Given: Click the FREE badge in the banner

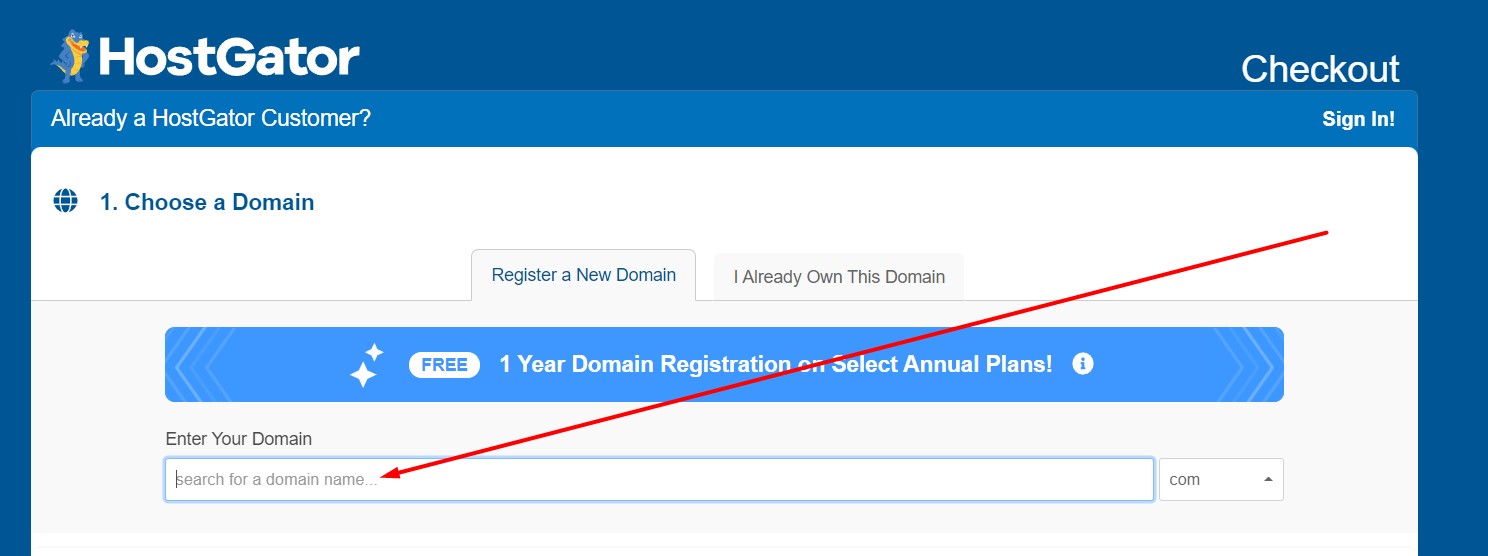Looking at the screenshot, I should (445, 365).
